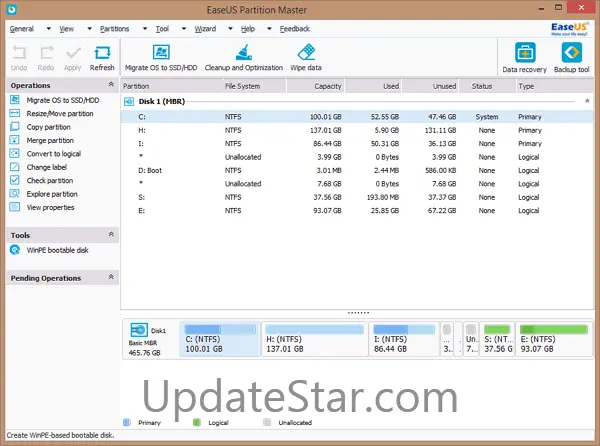The width and height of the screenshot is (600, 446).
Task: Open the Partitions menu
Action: [114, 29]
